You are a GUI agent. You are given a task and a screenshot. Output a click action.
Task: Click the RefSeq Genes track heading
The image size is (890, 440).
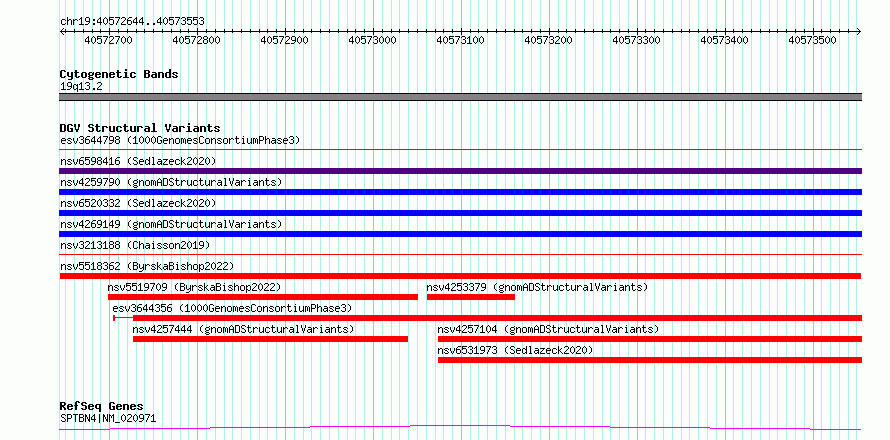tap(102, 407)
